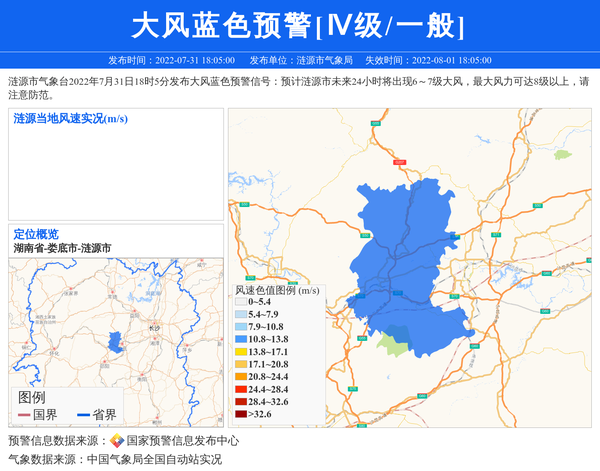Choose the 24.4~28.4 red legend swatch
600x471 pixels.
tap(240, 389)
